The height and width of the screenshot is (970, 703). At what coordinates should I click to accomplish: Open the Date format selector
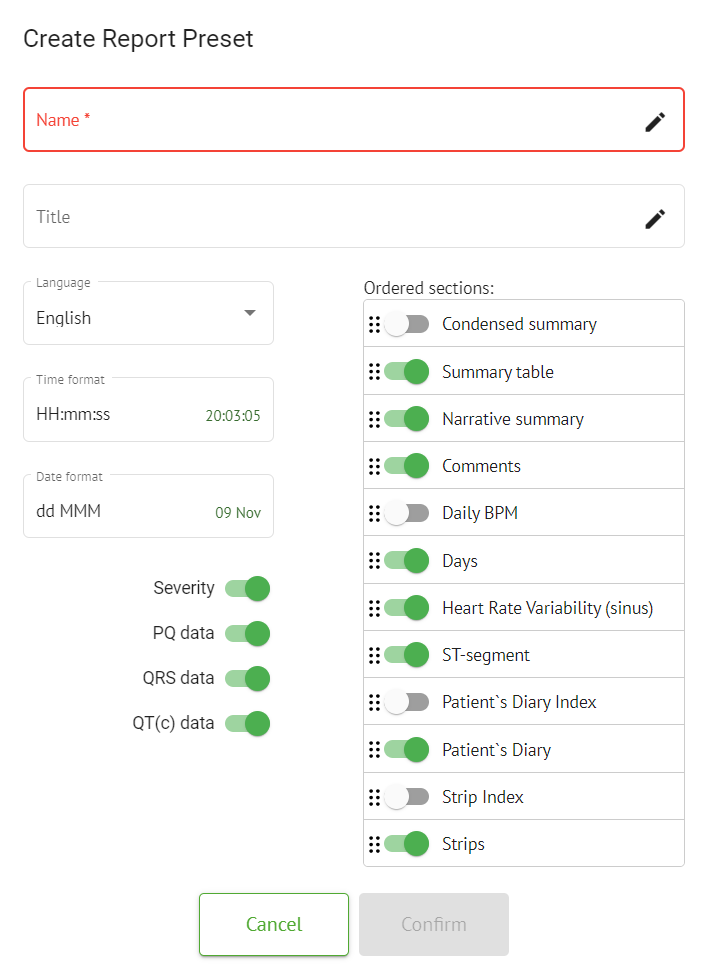tap(148, 507)
